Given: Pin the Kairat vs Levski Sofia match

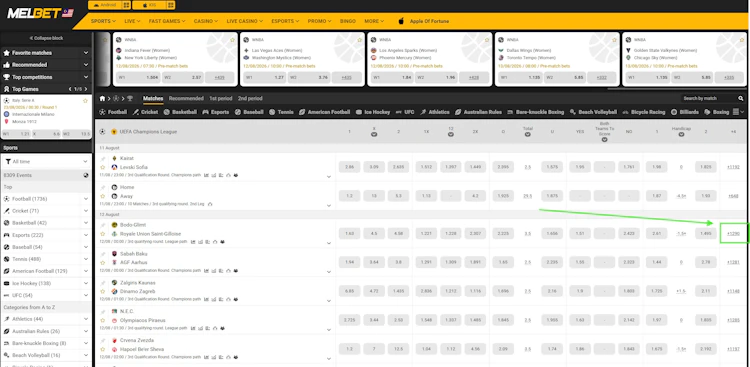Looking at the screenshot, I should coord(102,158).
